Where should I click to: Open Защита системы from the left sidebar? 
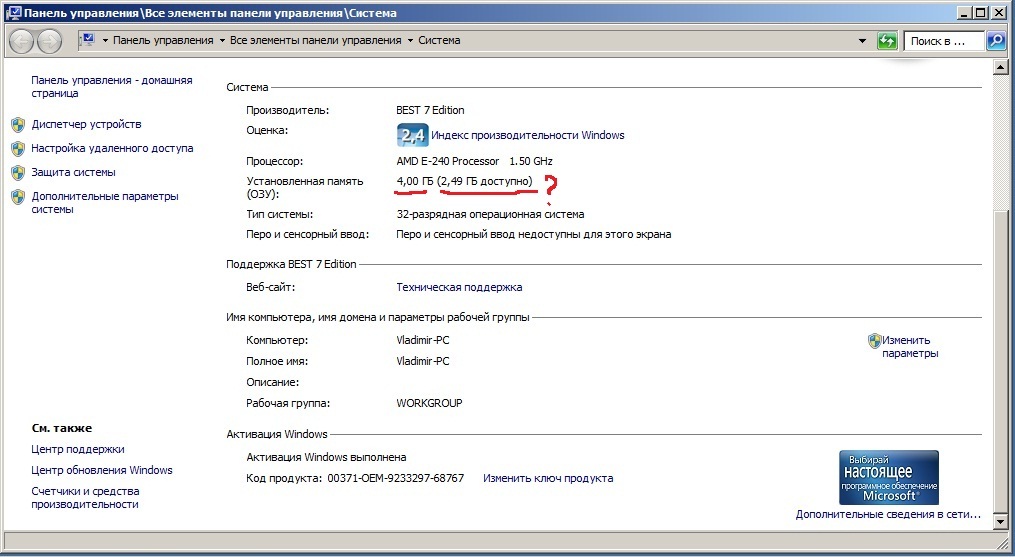click(x=73, y=172)
